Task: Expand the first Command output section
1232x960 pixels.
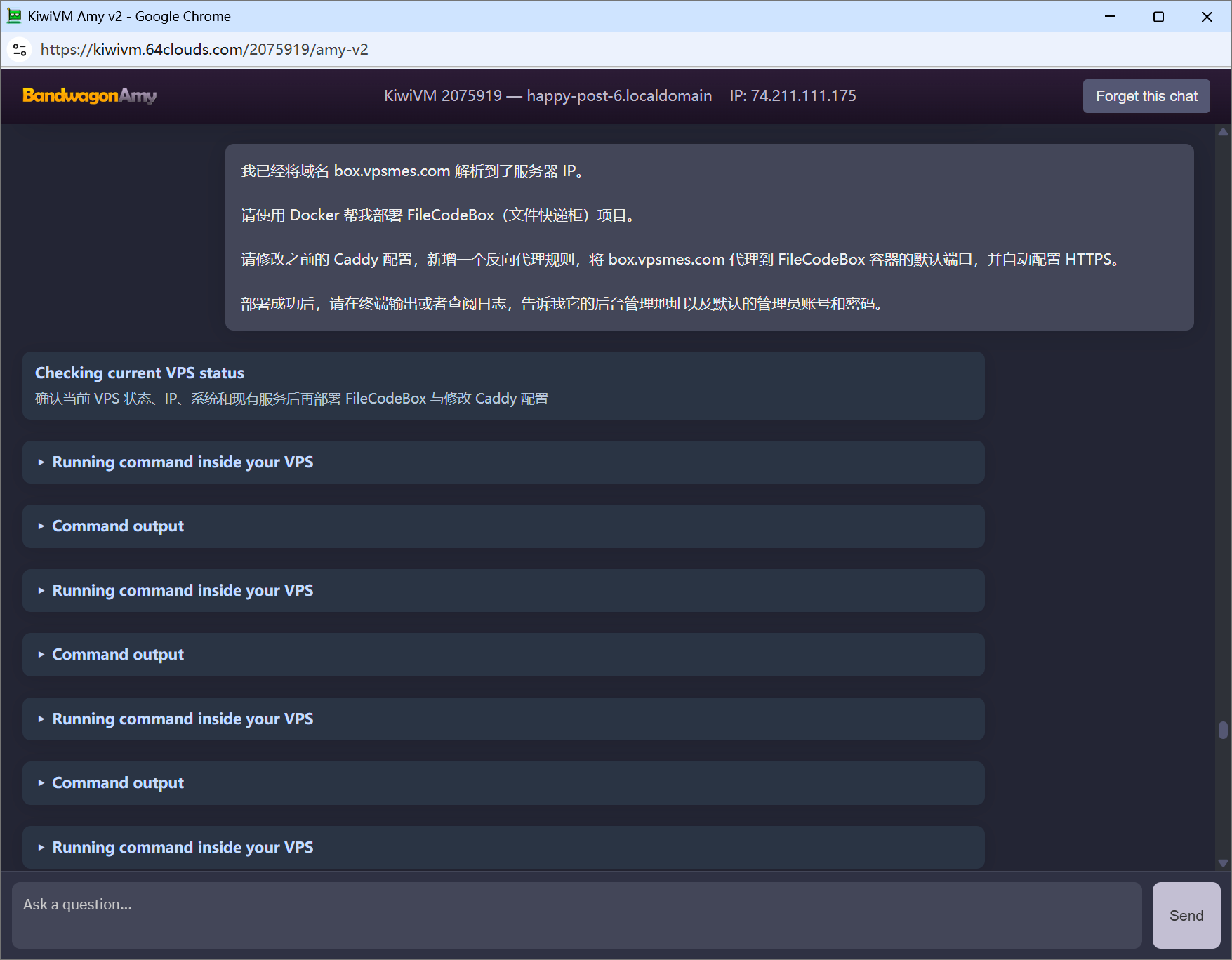Action: click(503, 526)
